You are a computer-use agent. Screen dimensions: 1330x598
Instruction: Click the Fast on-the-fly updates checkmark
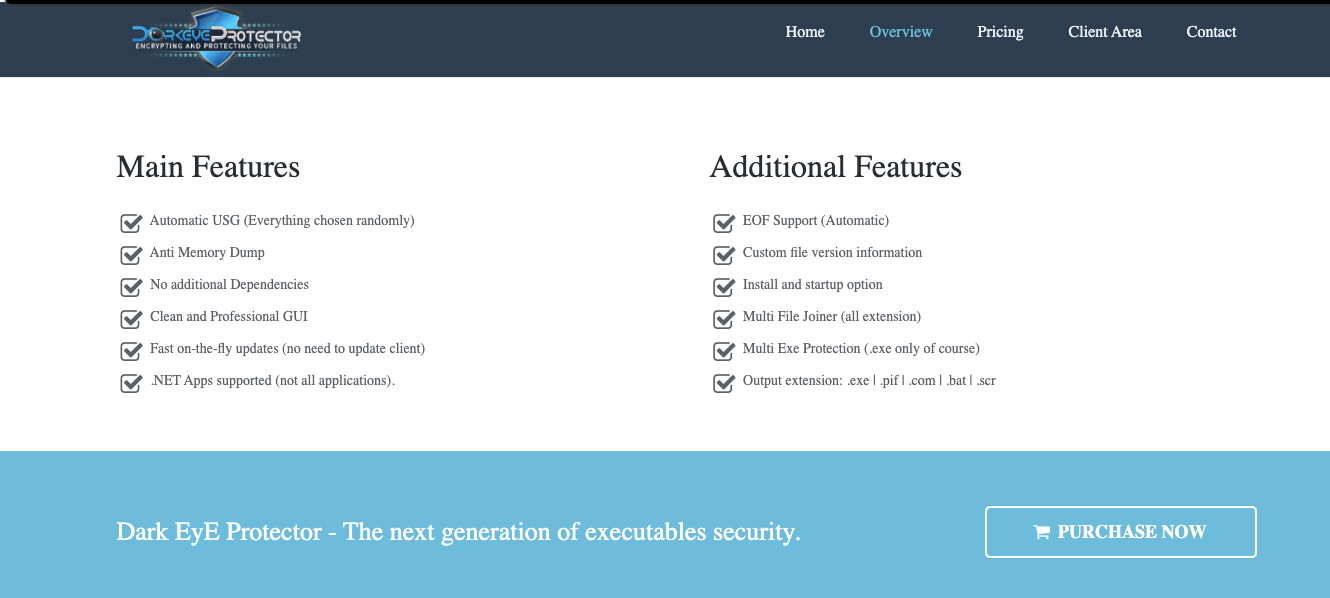point(131,350)
